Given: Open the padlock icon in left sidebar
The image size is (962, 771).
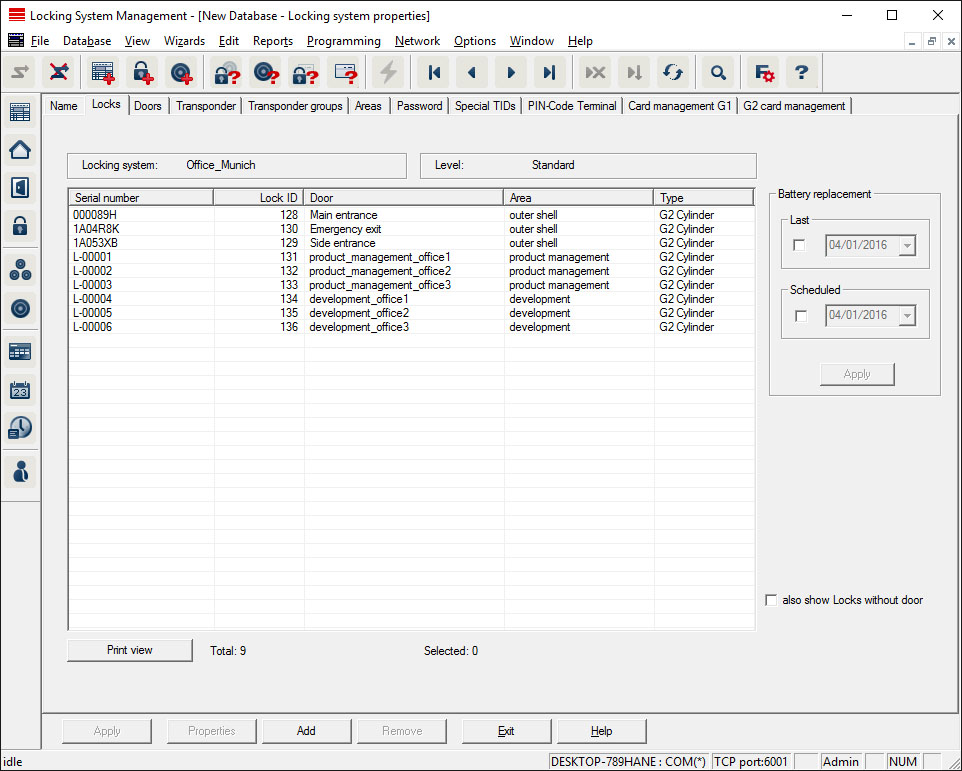Looking at the screenshot, I should coord(20,226).
